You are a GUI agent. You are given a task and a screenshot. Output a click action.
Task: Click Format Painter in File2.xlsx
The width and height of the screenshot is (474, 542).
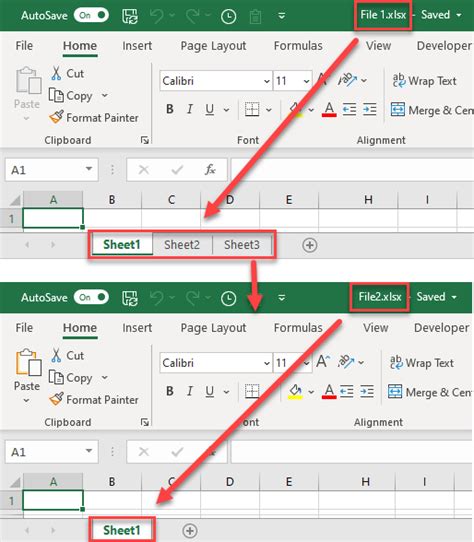click(x=94, y=400)
